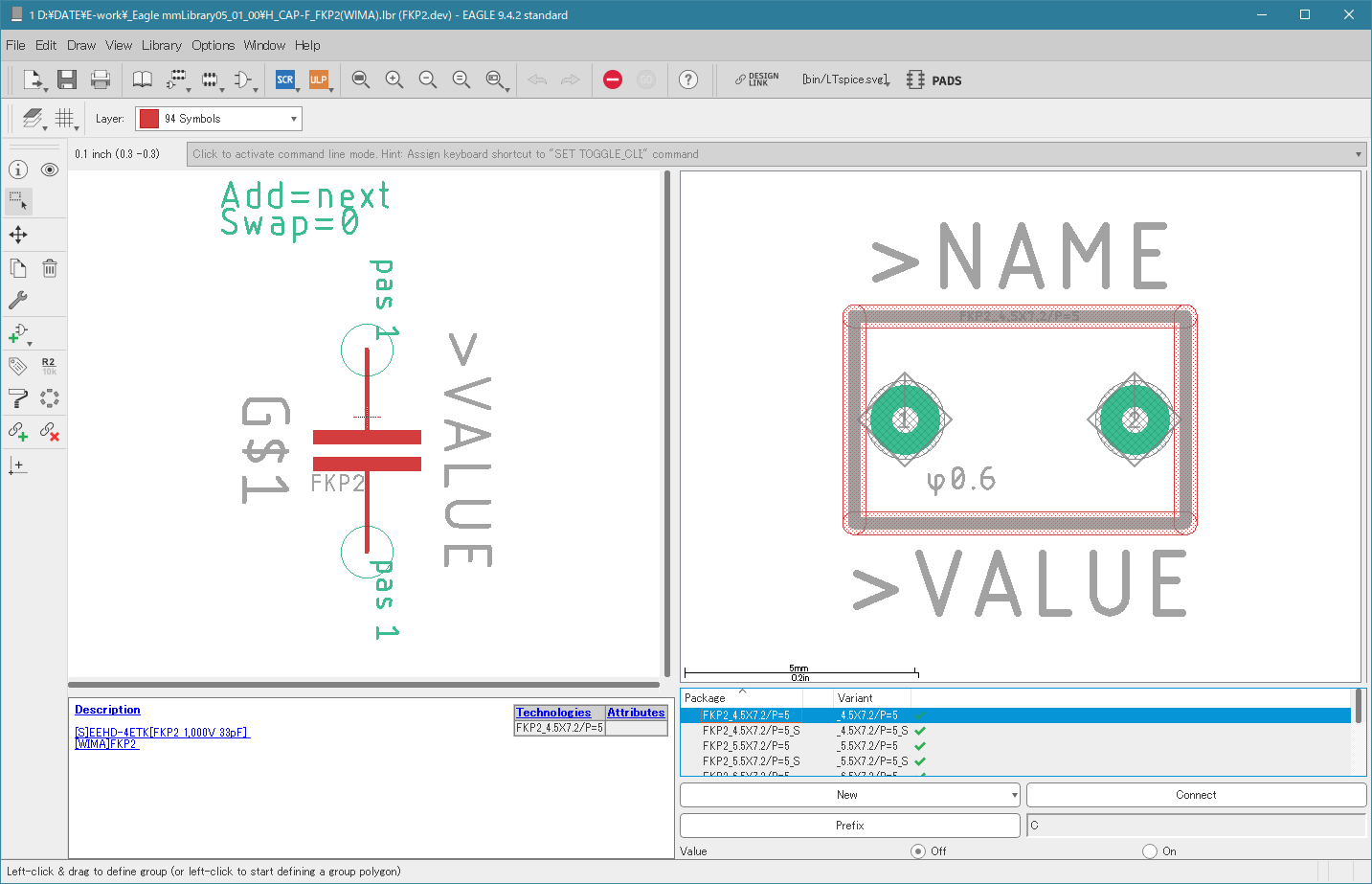Open the Description link
1372x884 pixels.
click(107, 710)
